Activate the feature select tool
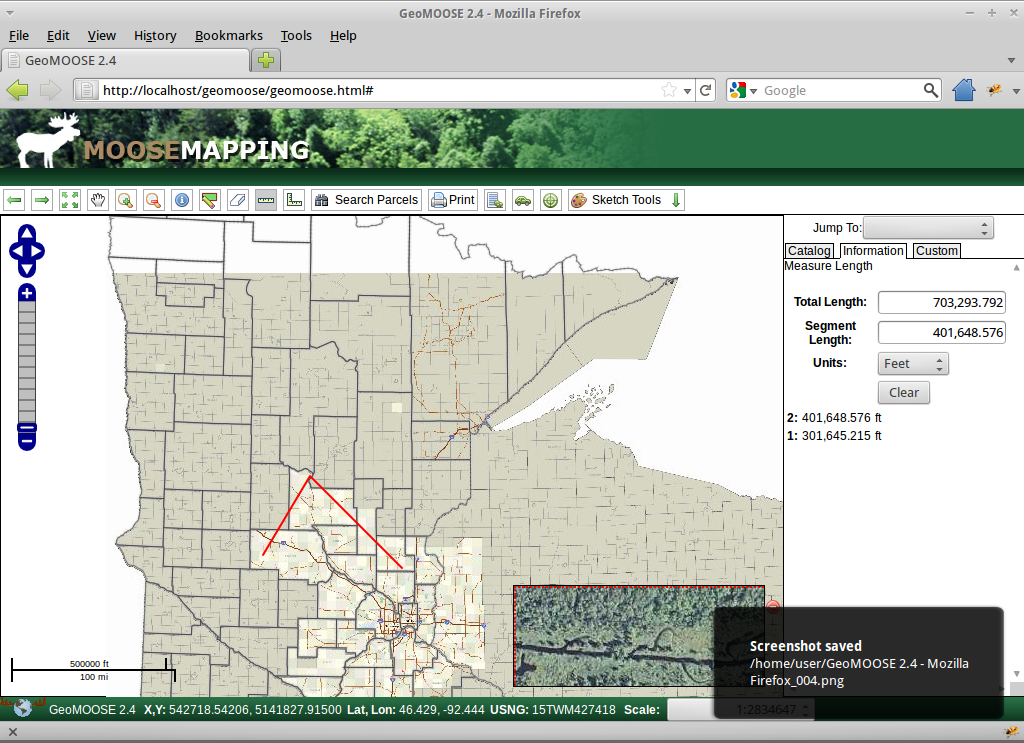 pyautogui.click(x=210, y=200)
